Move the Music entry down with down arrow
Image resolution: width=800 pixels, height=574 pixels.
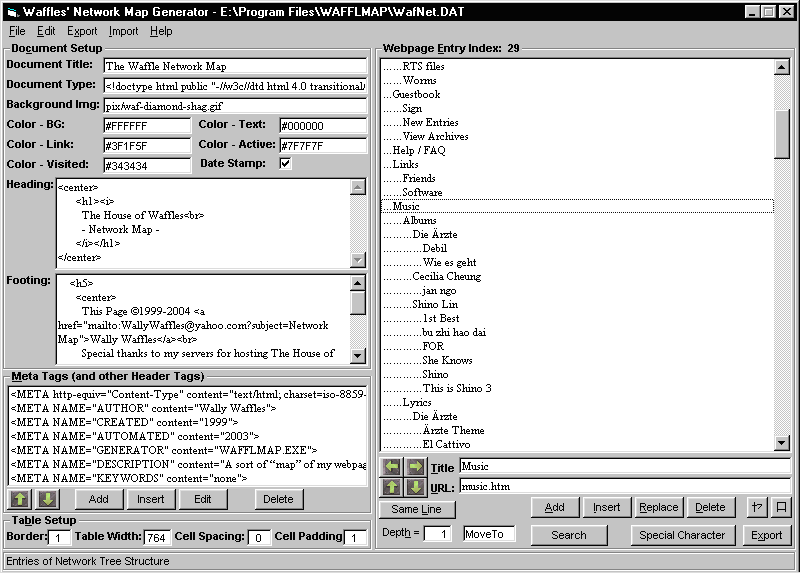[x=415, y=487]
